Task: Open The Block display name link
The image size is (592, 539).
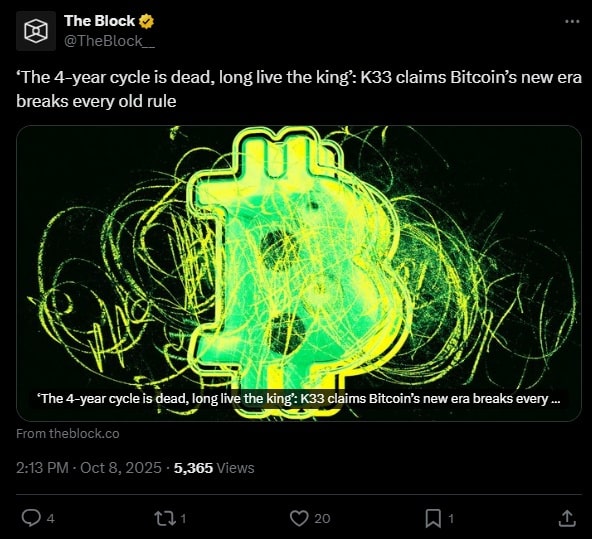Action: [x=99, y=21]
